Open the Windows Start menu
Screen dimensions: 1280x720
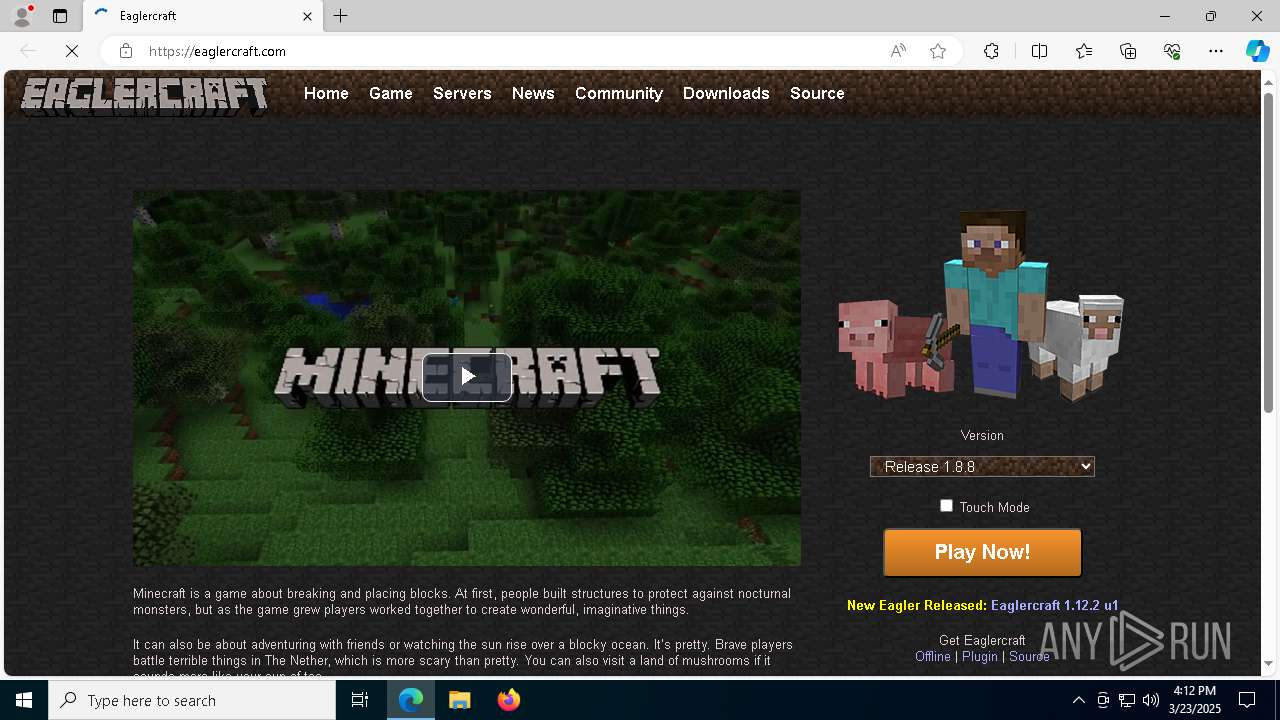(24, 700)
